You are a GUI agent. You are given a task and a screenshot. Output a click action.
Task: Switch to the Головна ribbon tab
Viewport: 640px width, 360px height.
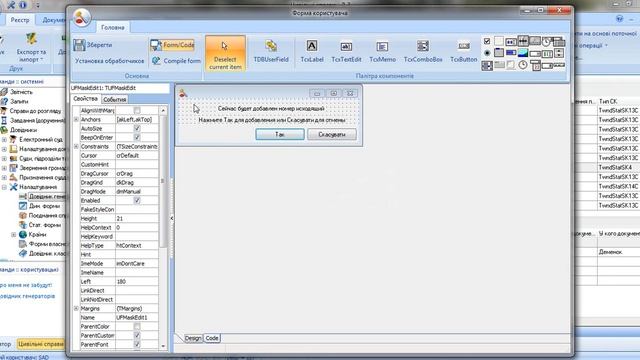coord(113,28)
